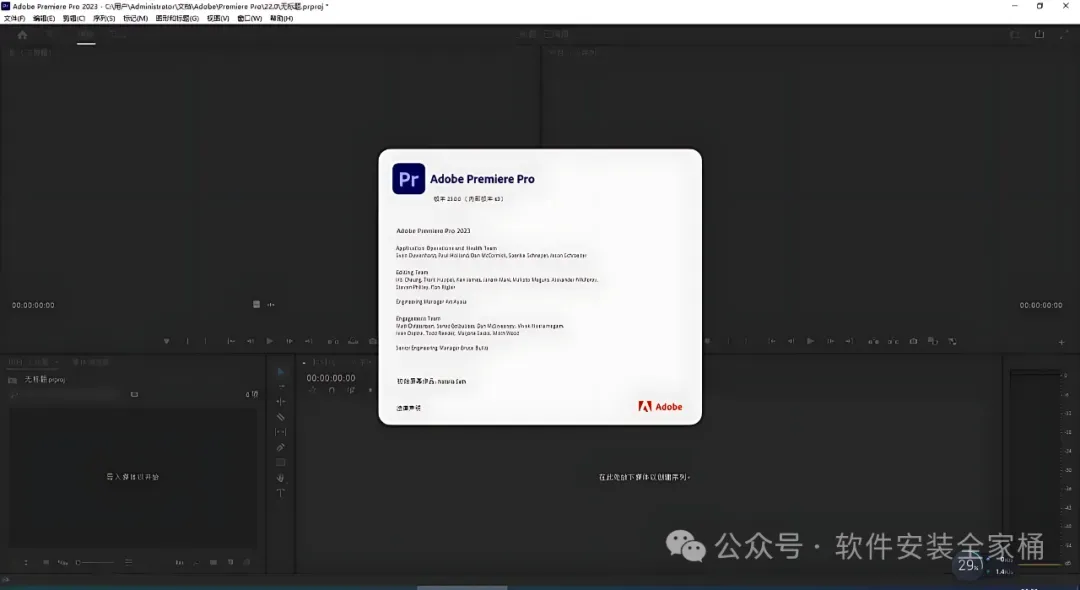1080x590 pixels.
Task: Open the 标记(M) menu
Action: point(135,19)
